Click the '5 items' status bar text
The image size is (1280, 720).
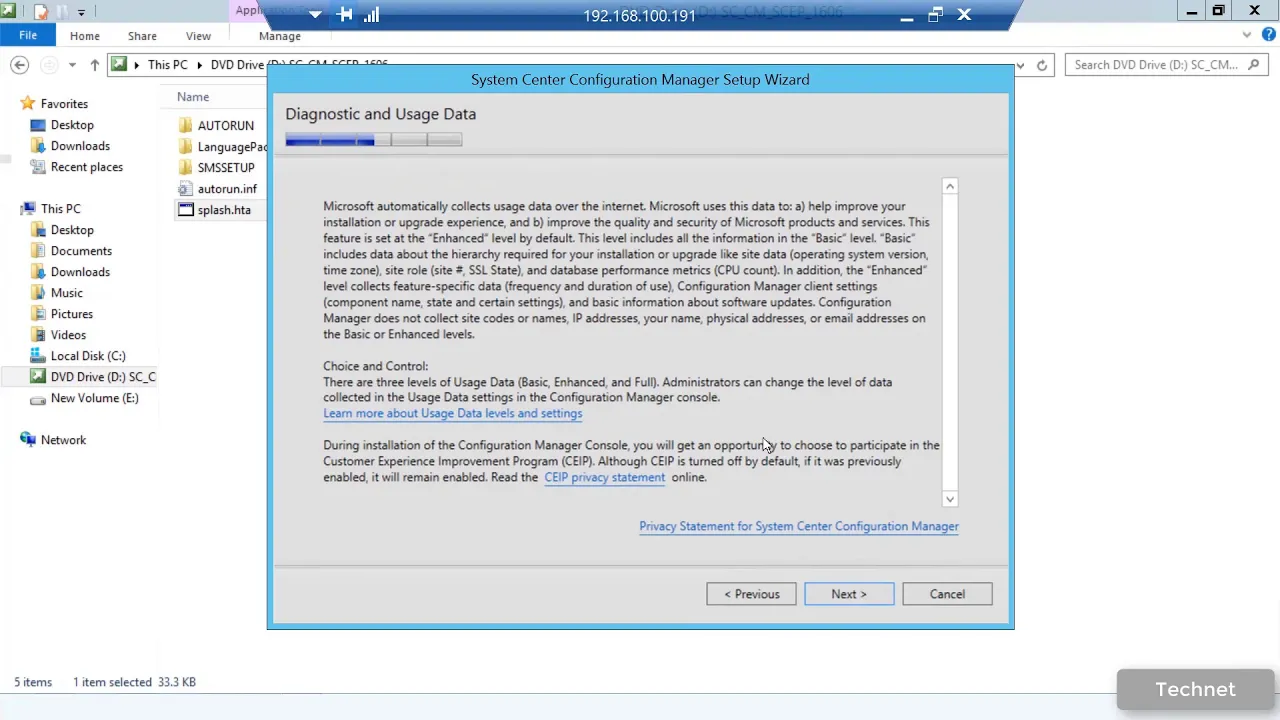coord(33,682)
